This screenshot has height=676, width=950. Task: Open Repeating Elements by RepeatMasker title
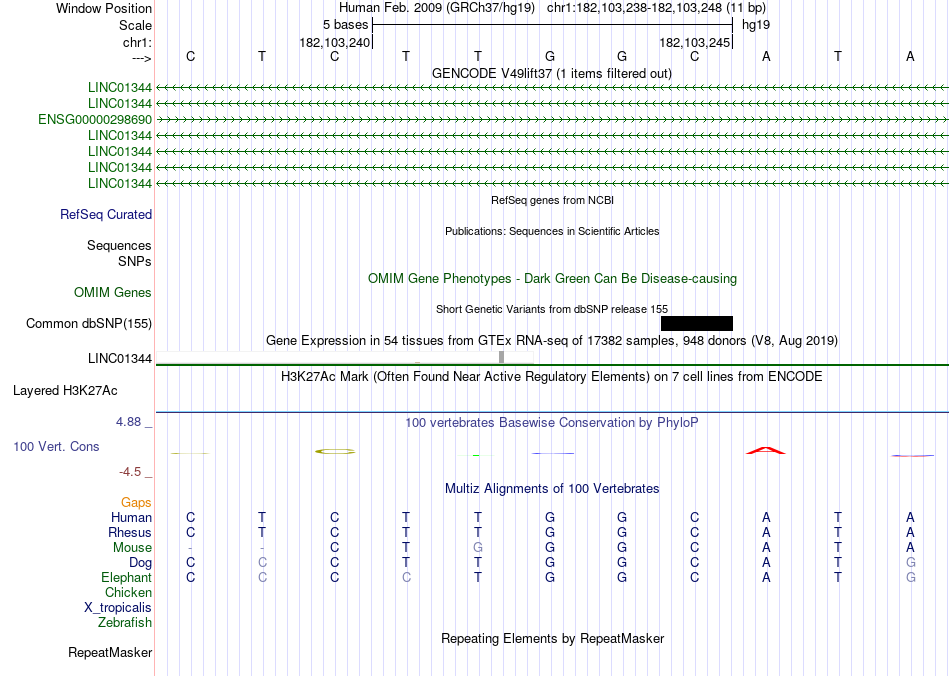553,638
